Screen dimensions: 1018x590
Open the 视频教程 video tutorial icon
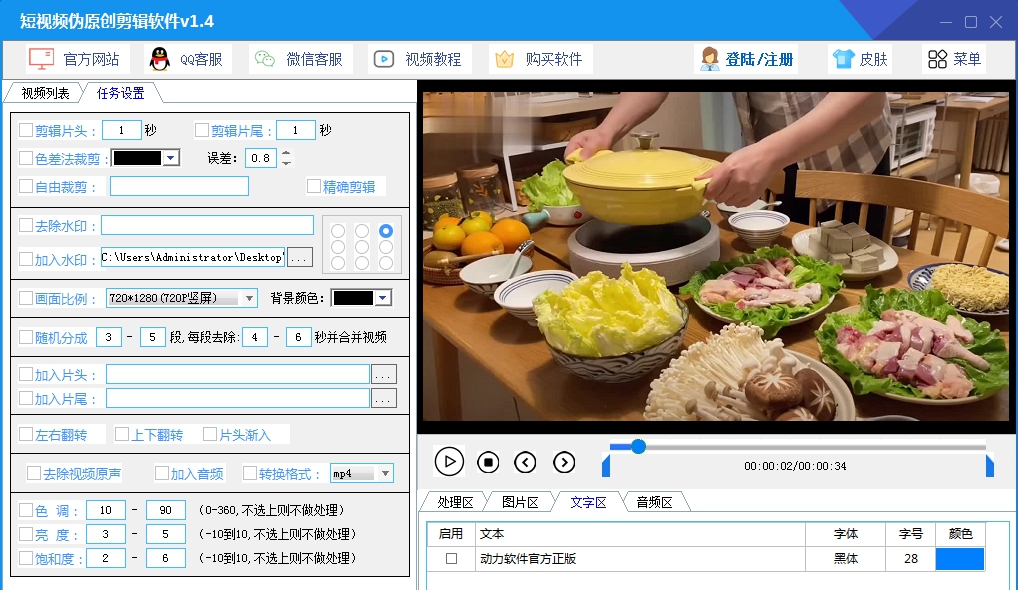tap(383, 59)
